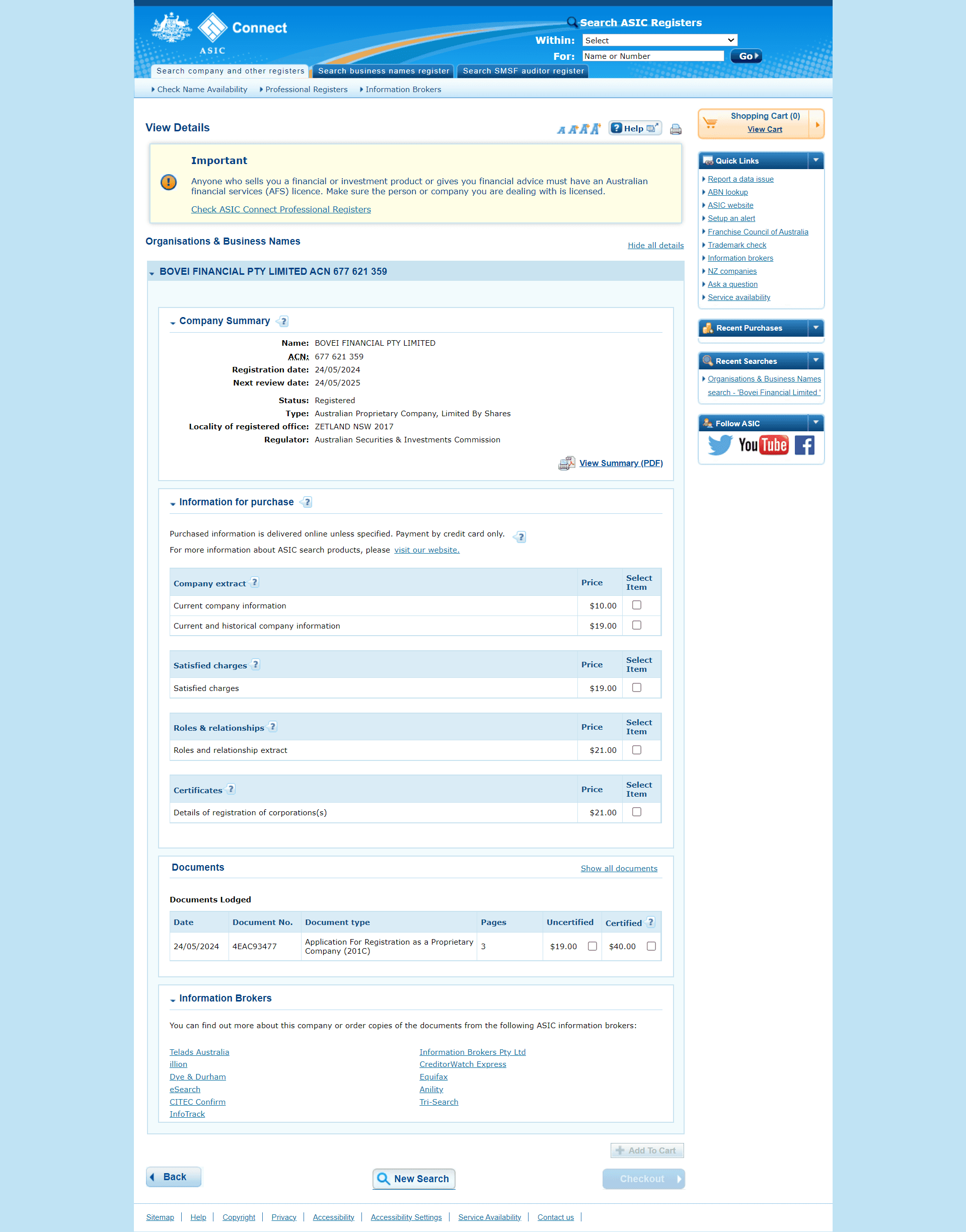This screenshot has width=966, height=1232.
Task: Click the Information for purchase help icon
Action: (x=307, y=502)
